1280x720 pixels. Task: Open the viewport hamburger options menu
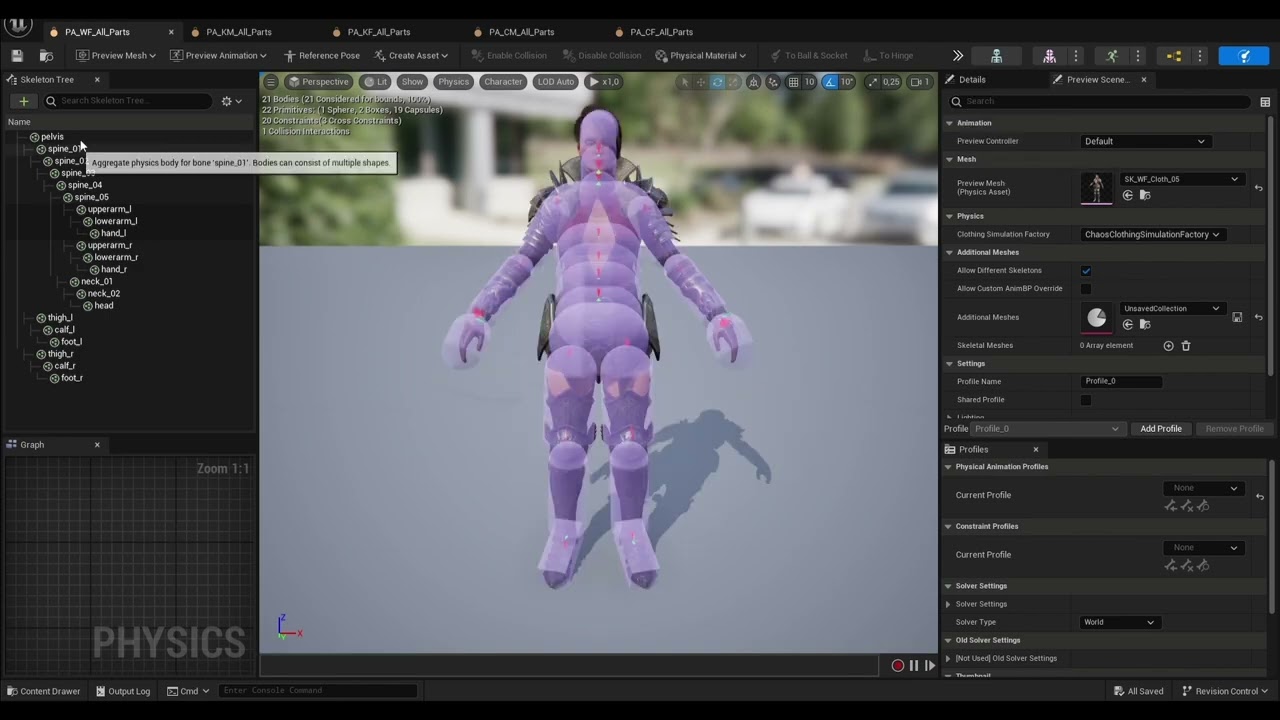271,82
